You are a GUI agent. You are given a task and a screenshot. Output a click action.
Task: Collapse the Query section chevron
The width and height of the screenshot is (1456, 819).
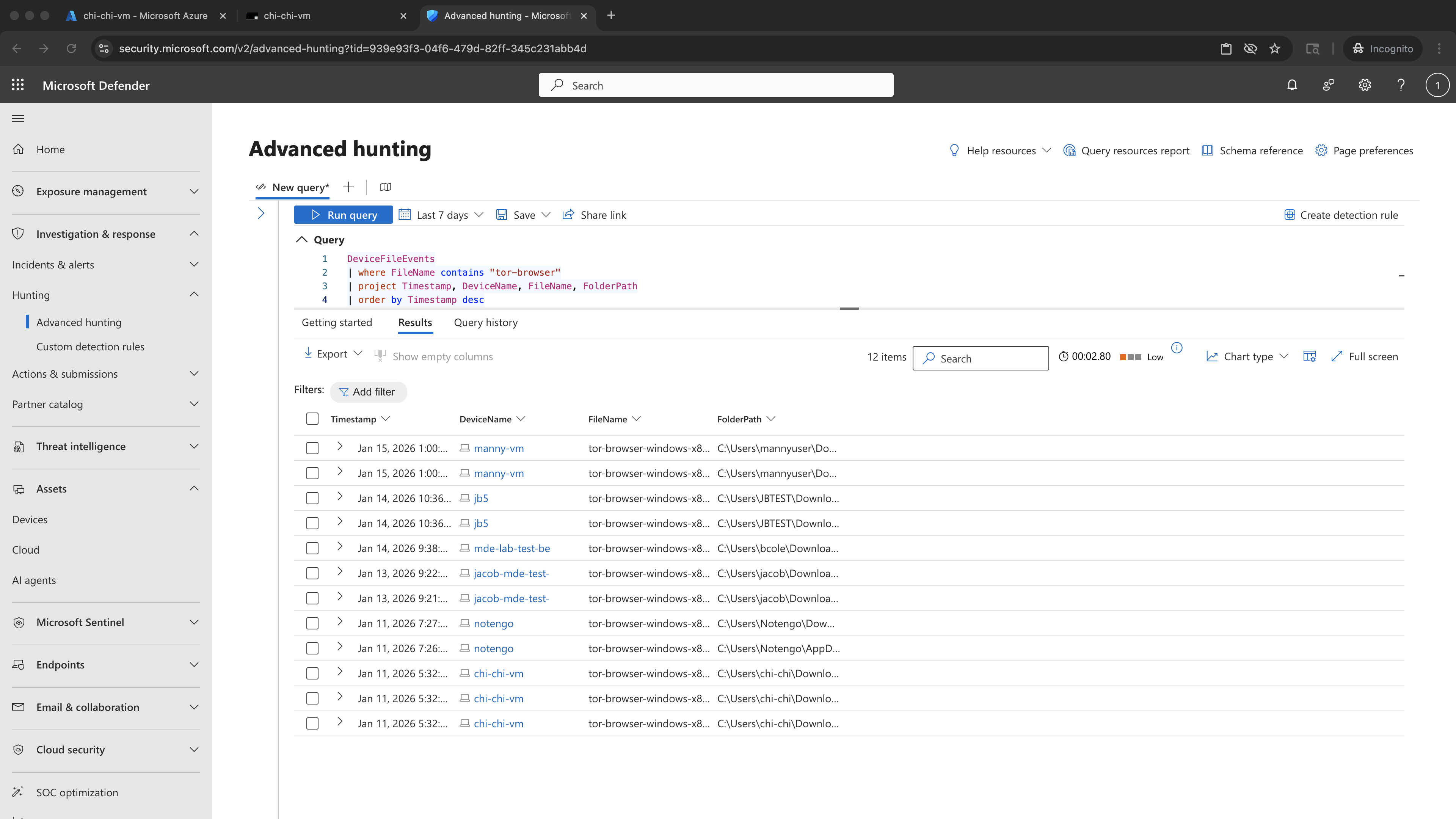pos(302,240)
